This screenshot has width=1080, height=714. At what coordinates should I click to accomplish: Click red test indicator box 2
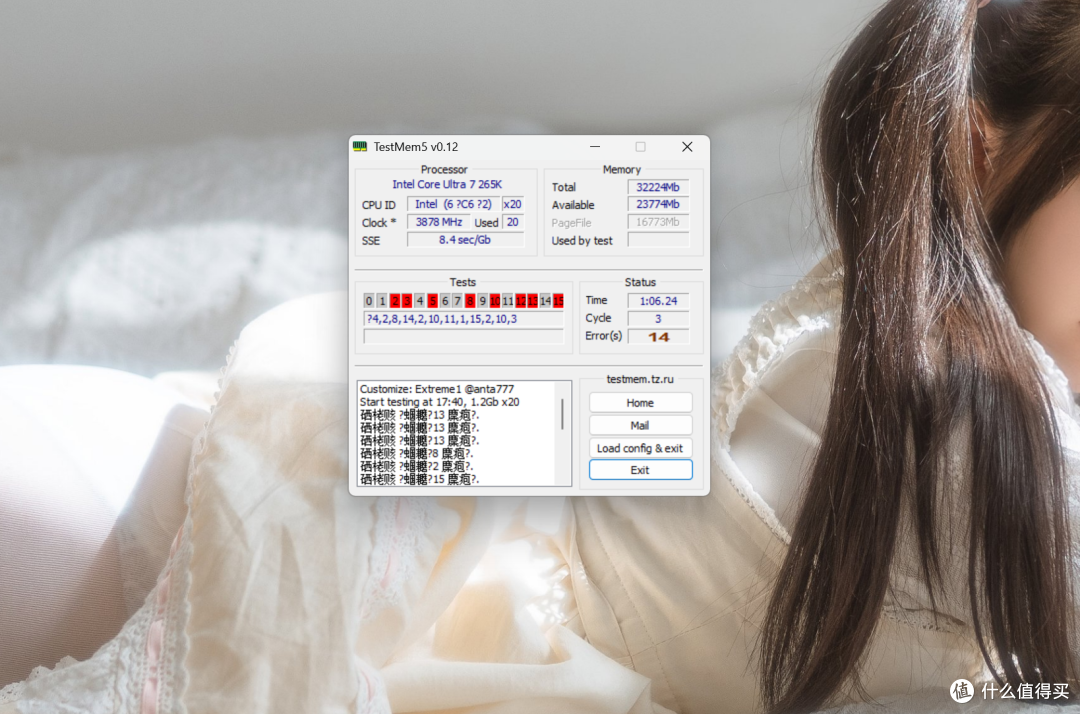tap(395, 301)
